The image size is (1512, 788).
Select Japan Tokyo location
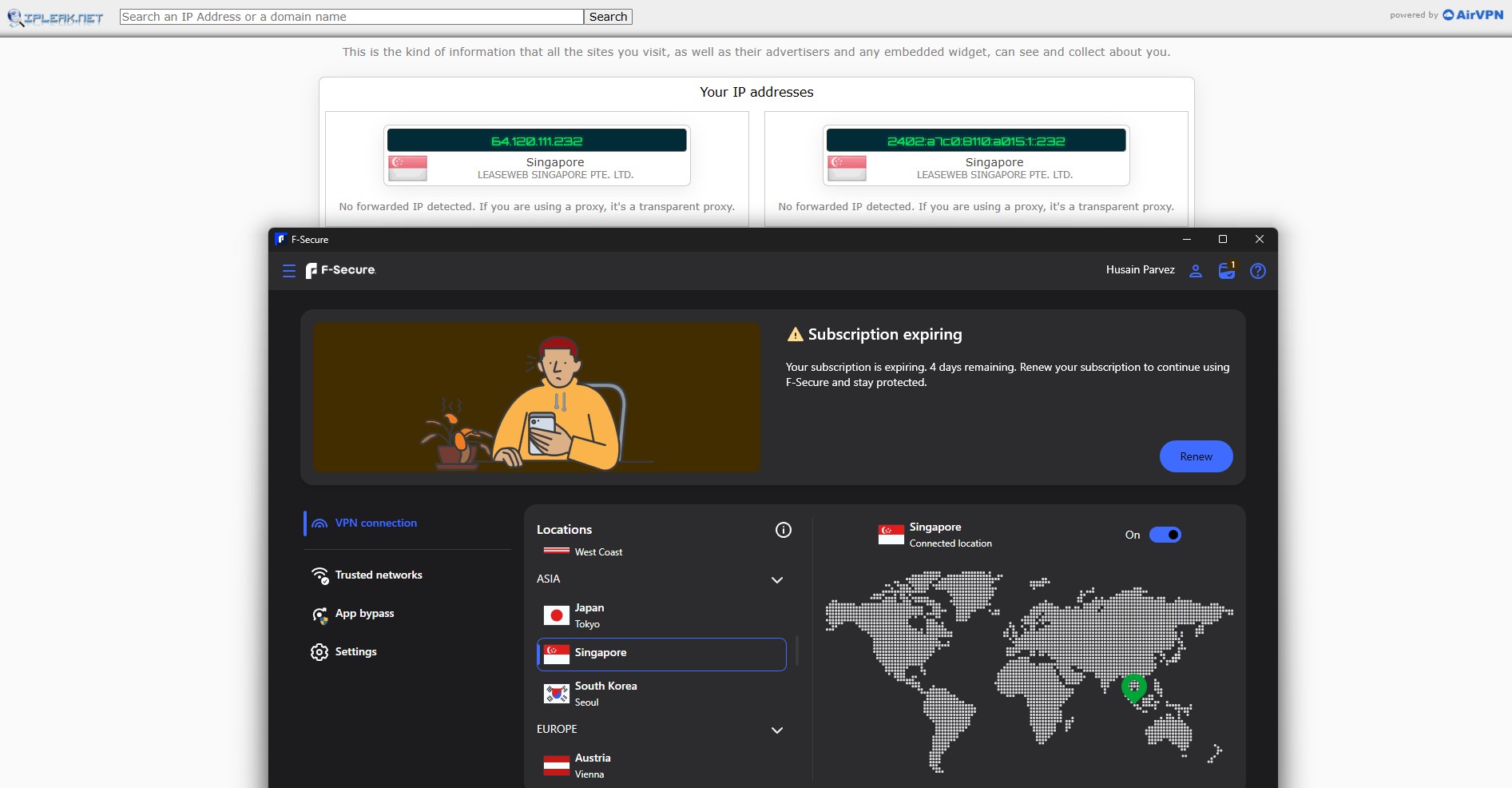pyautogui.click(x=661, y=615)
